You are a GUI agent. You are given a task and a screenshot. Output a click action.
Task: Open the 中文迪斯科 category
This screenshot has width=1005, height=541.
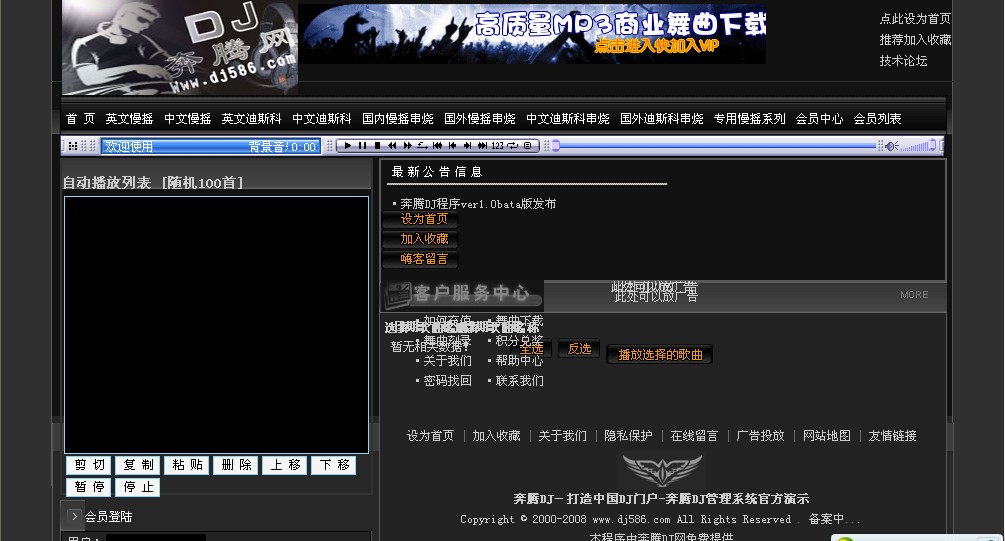click(322, 119)
